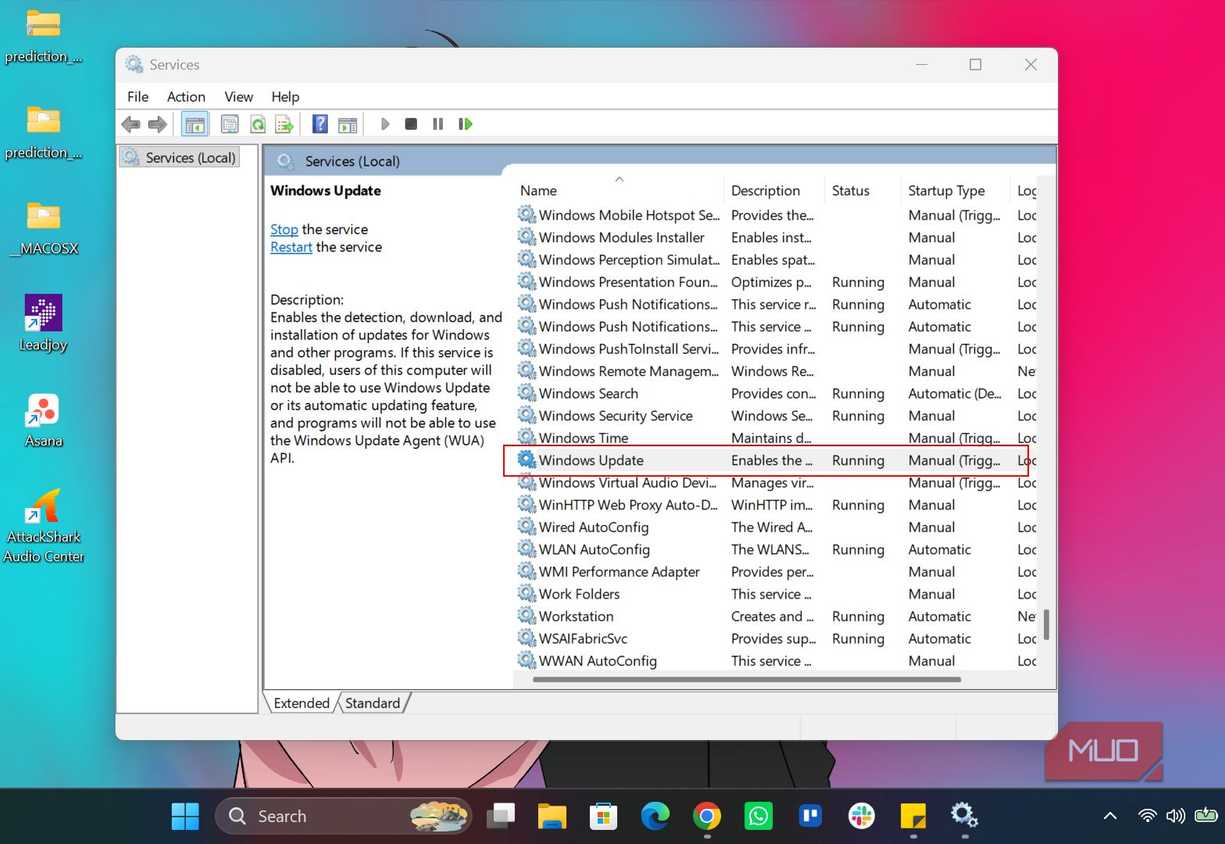Switch to the Extended tab
This screenshot has width=1225, height=844.
301,703
